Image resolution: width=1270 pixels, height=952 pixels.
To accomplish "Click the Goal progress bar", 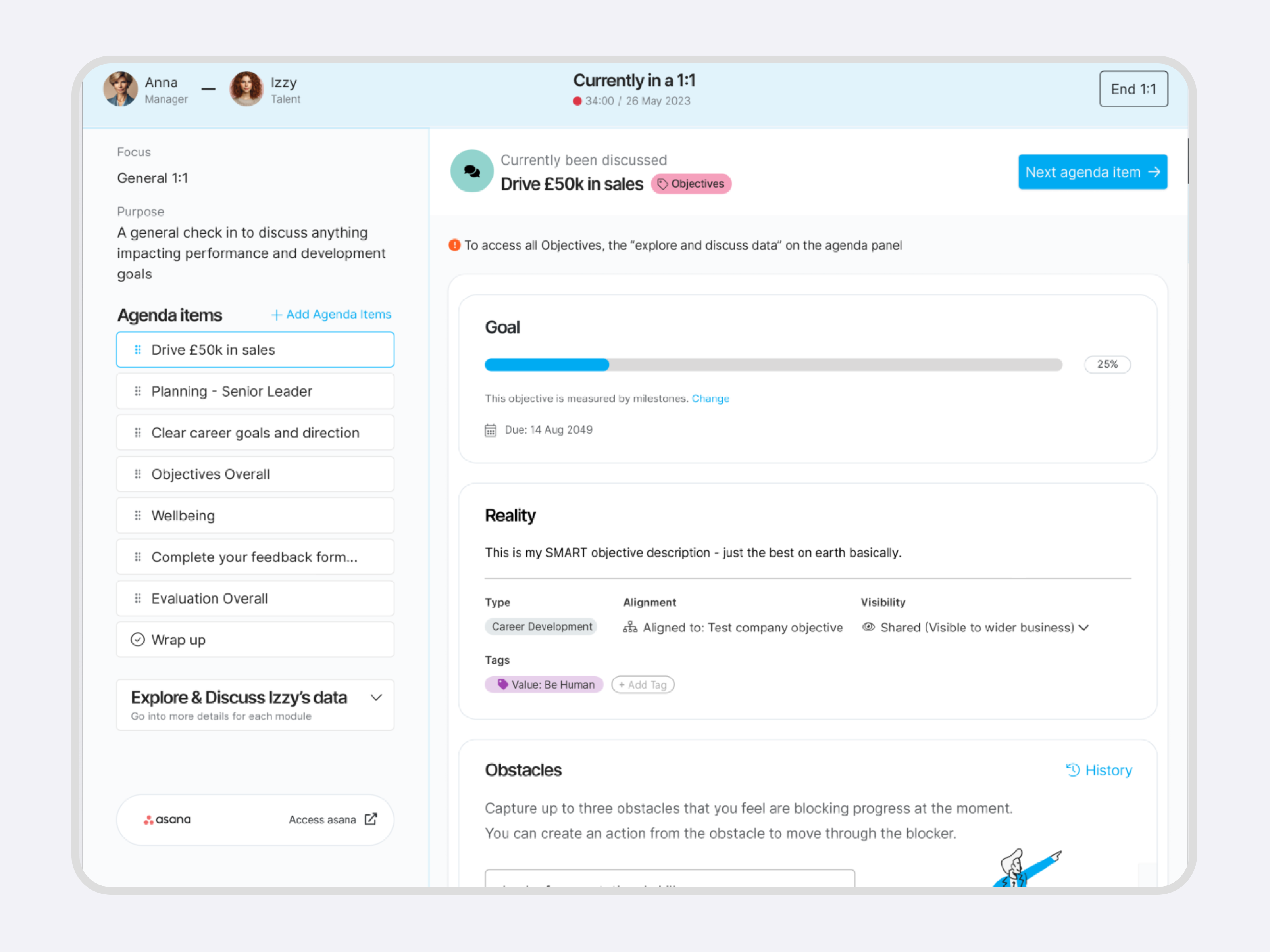I will pos(774,365).
